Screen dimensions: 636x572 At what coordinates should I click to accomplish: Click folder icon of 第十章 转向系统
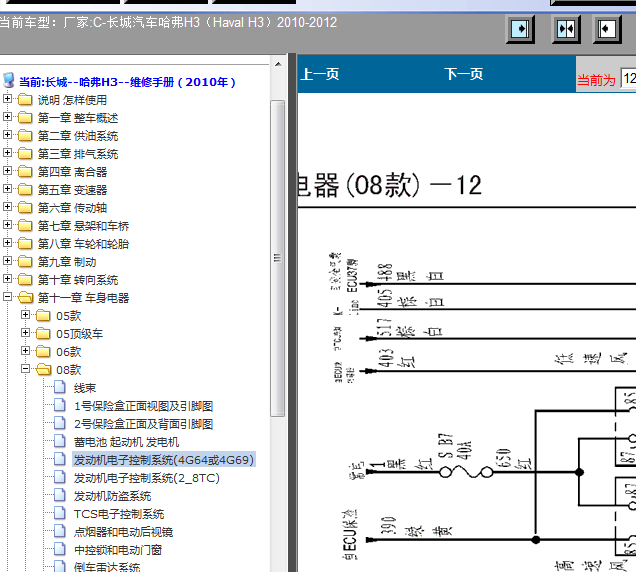click(x=25, y=279)
